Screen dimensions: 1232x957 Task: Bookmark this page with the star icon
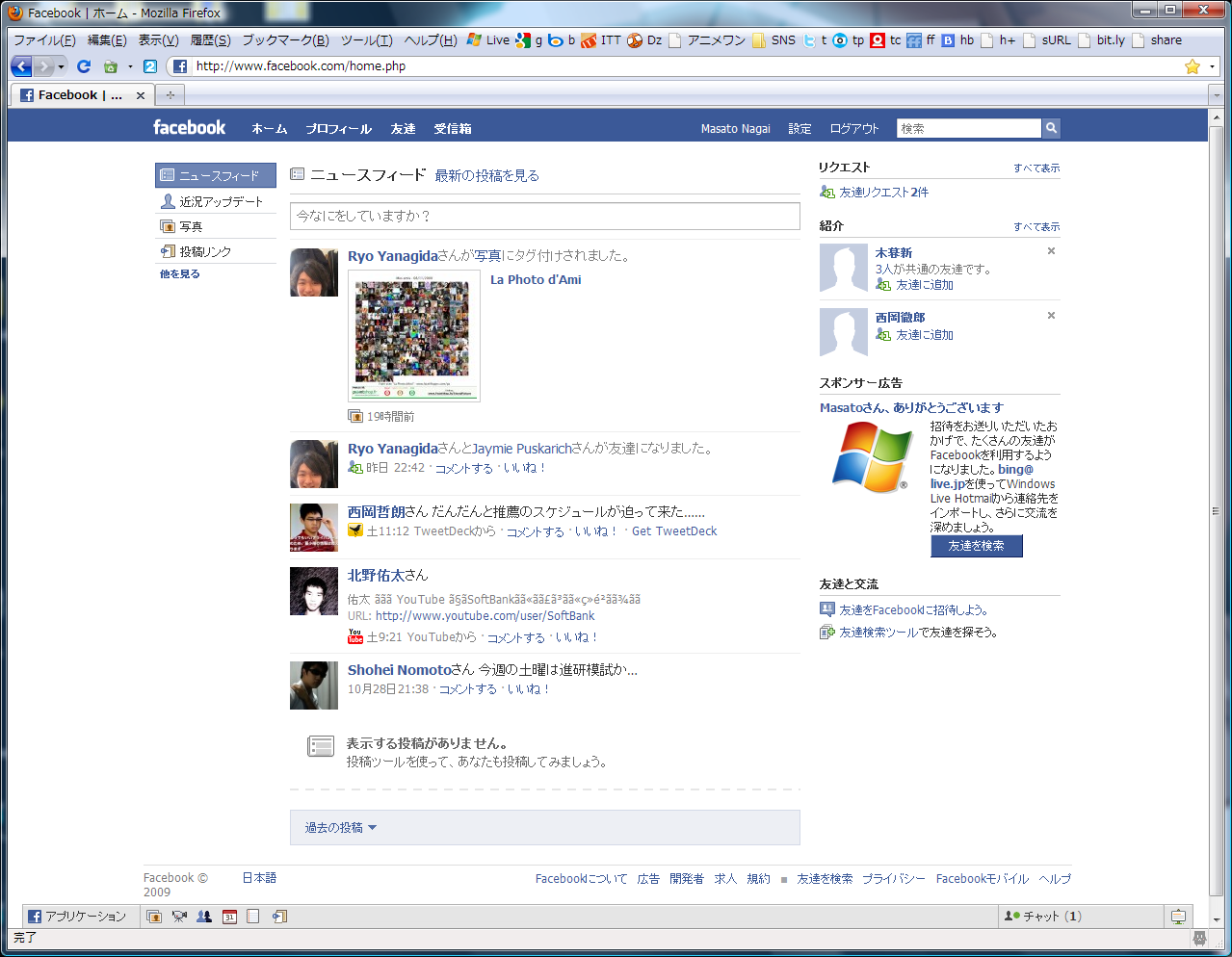coord(1193,66)
